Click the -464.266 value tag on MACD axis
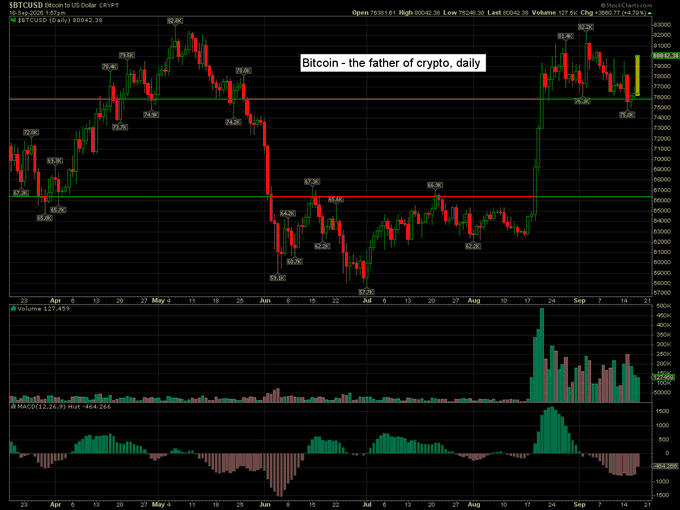 coord(665,466)
